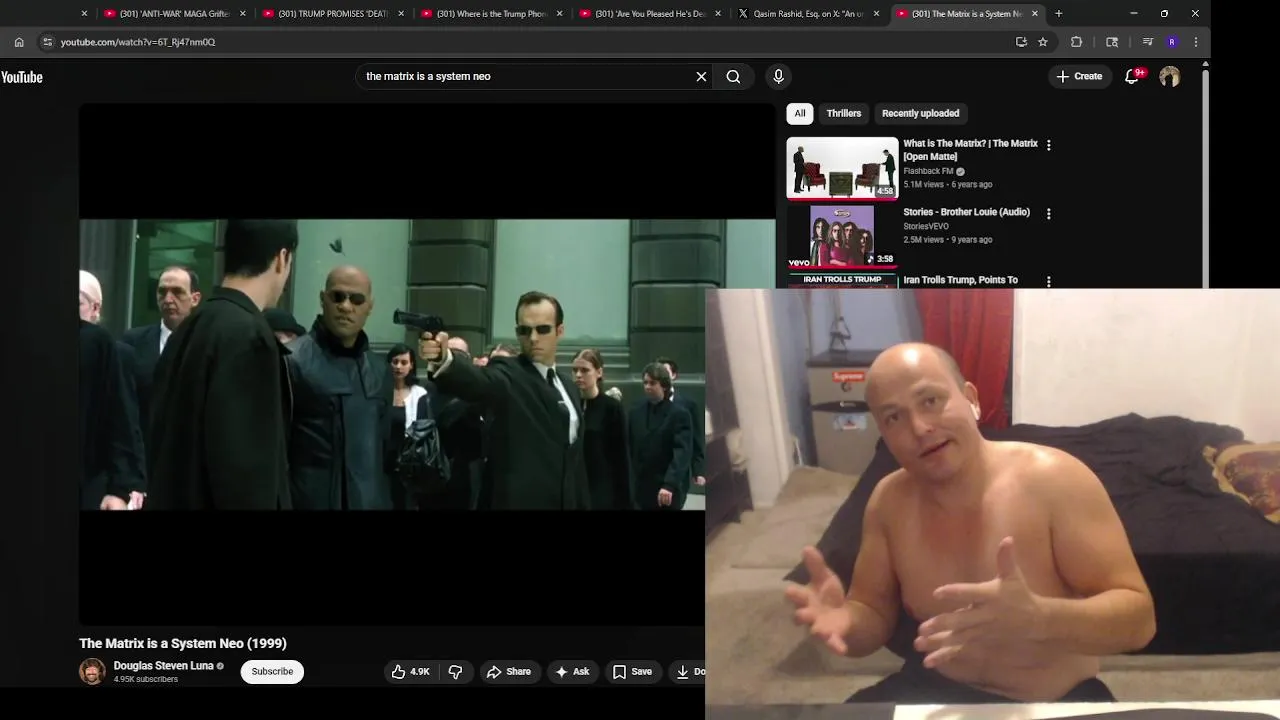Click the video title The Matrix is a System Neo
Image resolution: width=1280 pixels, height=720 pixels.
[x=183, y=643]
